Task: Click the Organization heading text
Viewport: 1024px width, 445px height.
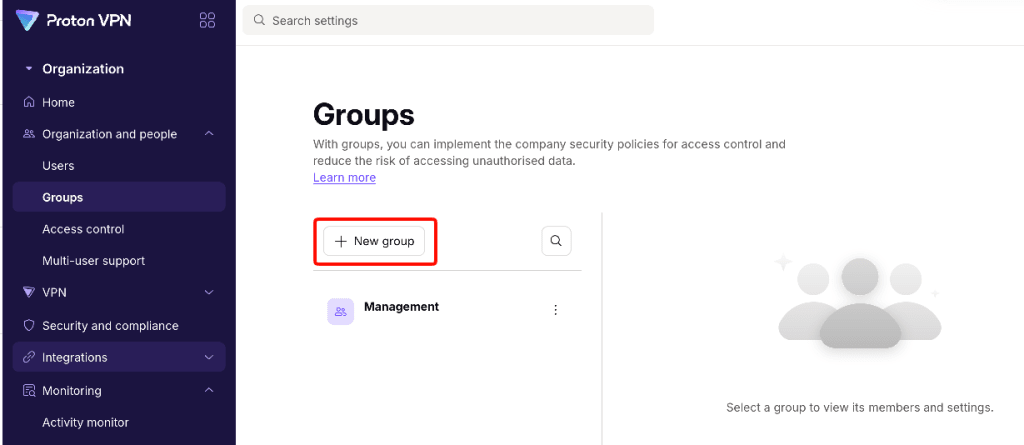Action: point(83,69)
